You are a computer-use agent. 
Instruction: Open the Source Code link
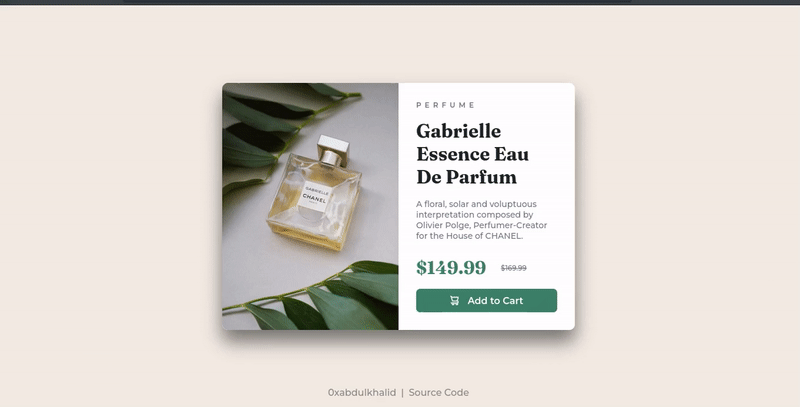(439, 393)
